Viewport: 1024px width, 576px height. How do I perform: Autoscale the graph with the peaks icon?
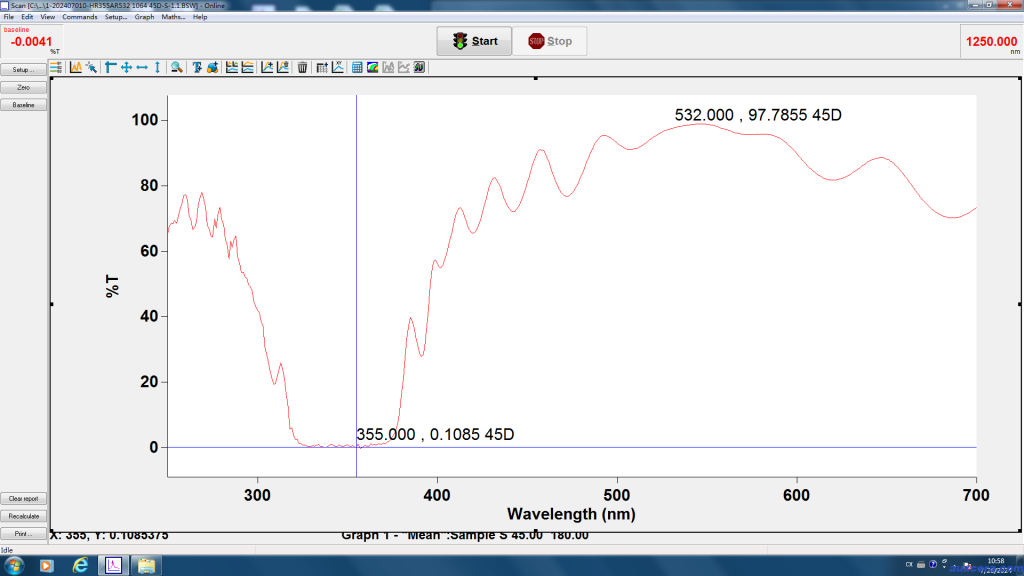[x=76, y=68]
